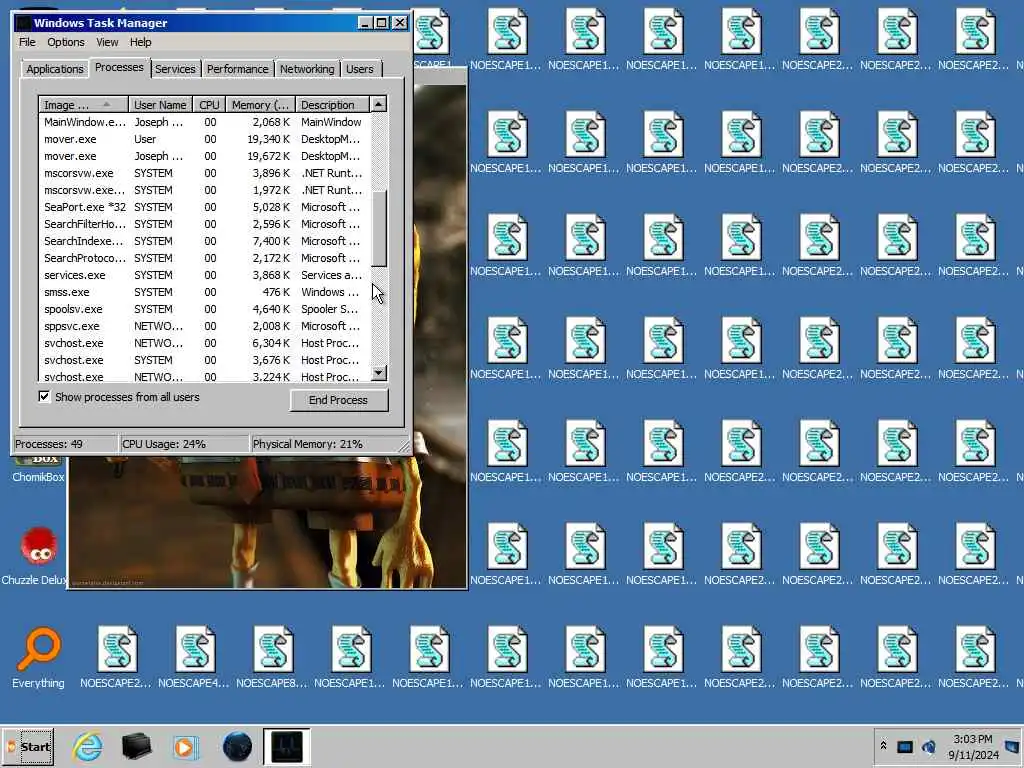Click the CPU Usage: 24% status entry
The width and height of the screenshot is (1024, 768).
coord(184,444)
